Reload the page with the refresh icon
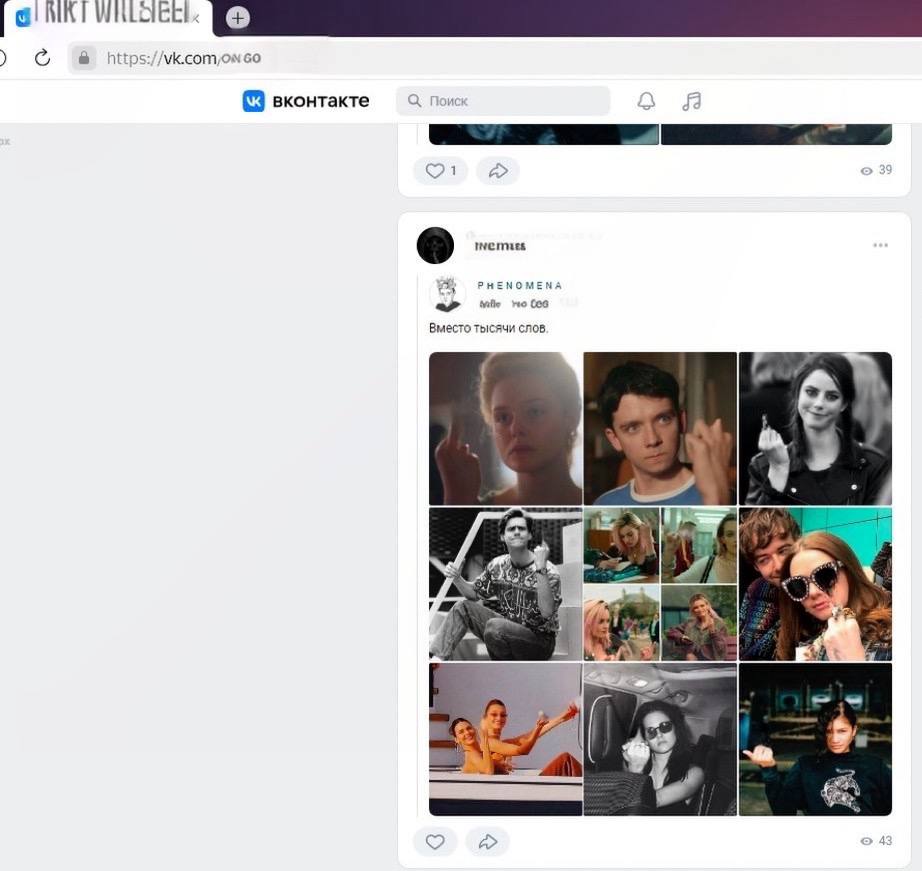922x871 pixels. click(42, 58)
